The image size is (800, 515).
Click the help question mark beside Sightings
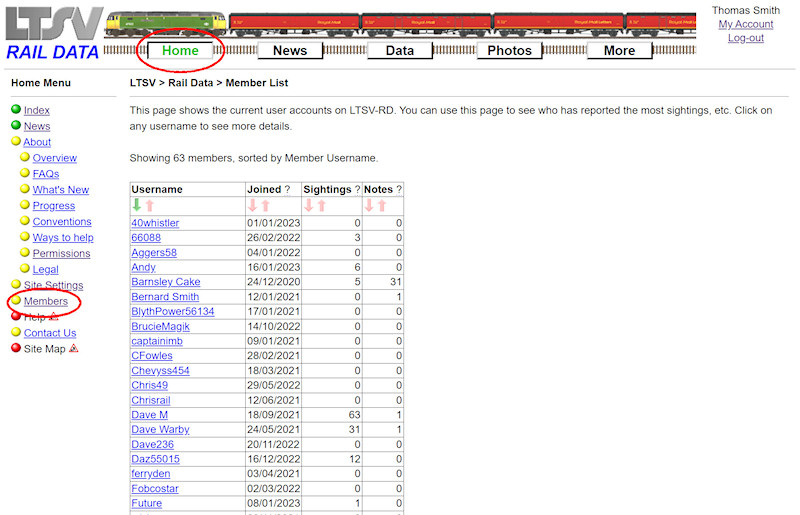click(357, 189)
